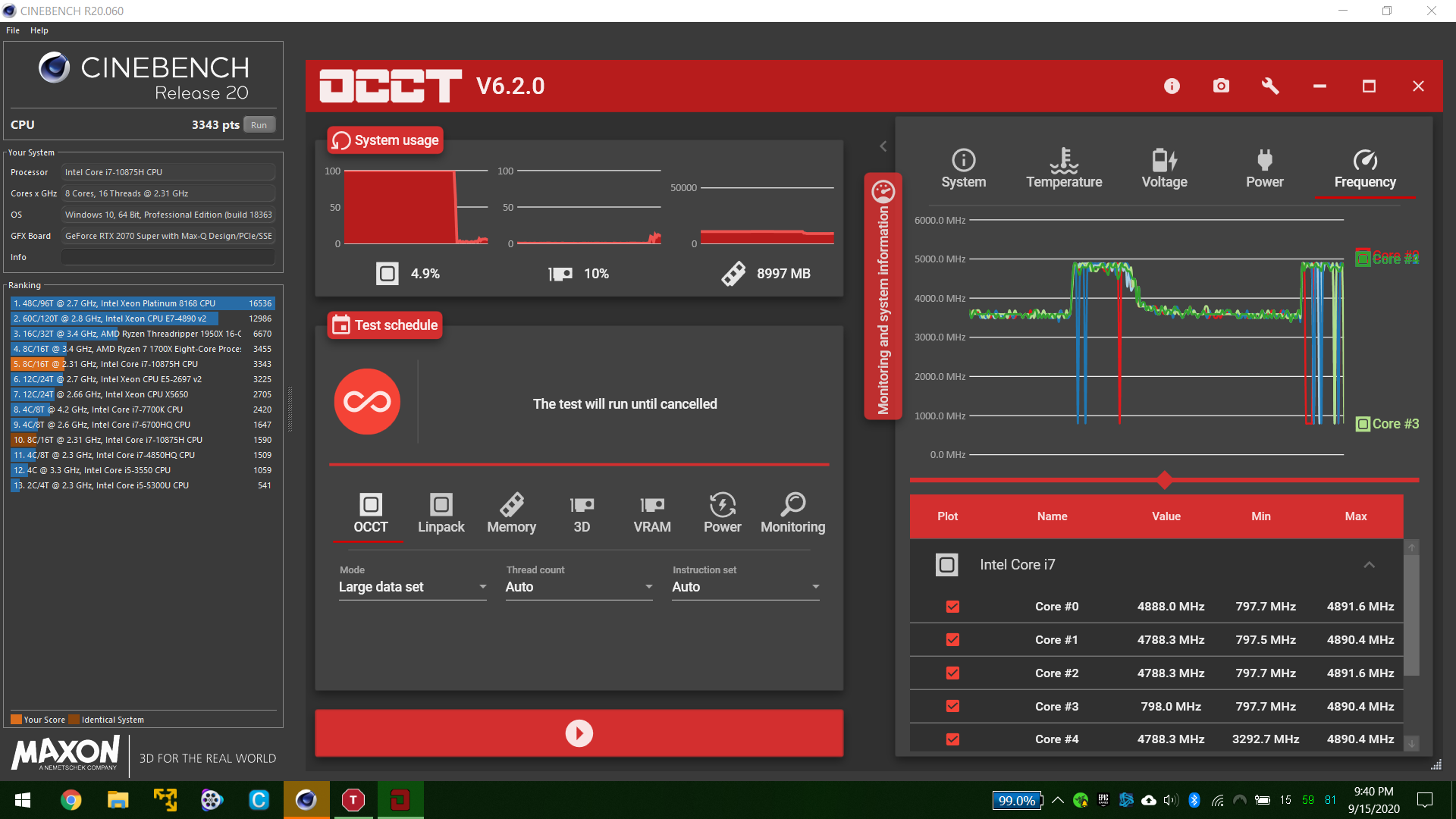Select ranking row Intel Core i5-5300U

tap(143, 485)
